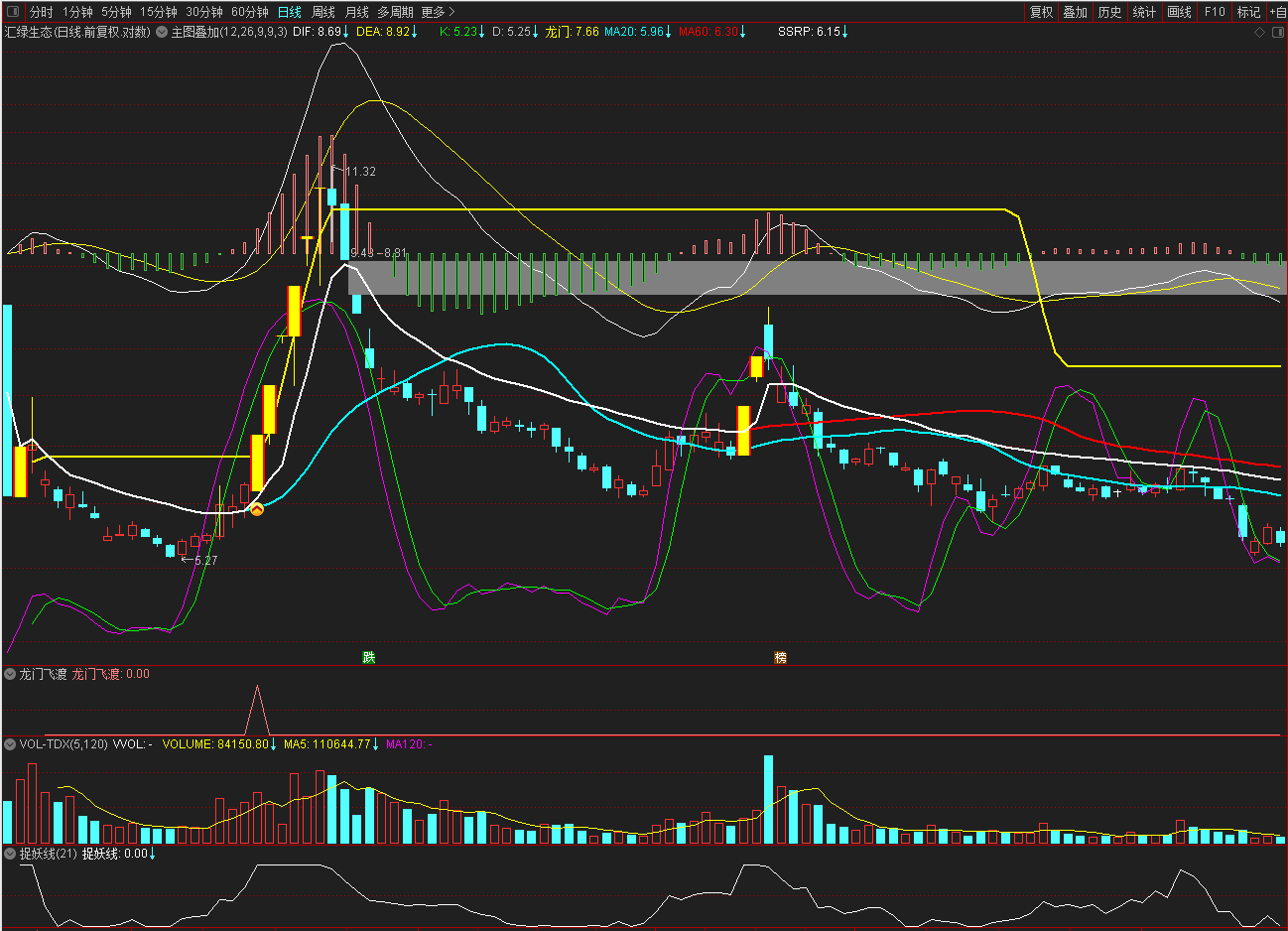
Task: Switch to 月线 monthly chart
Action: [x=357, y=12]
